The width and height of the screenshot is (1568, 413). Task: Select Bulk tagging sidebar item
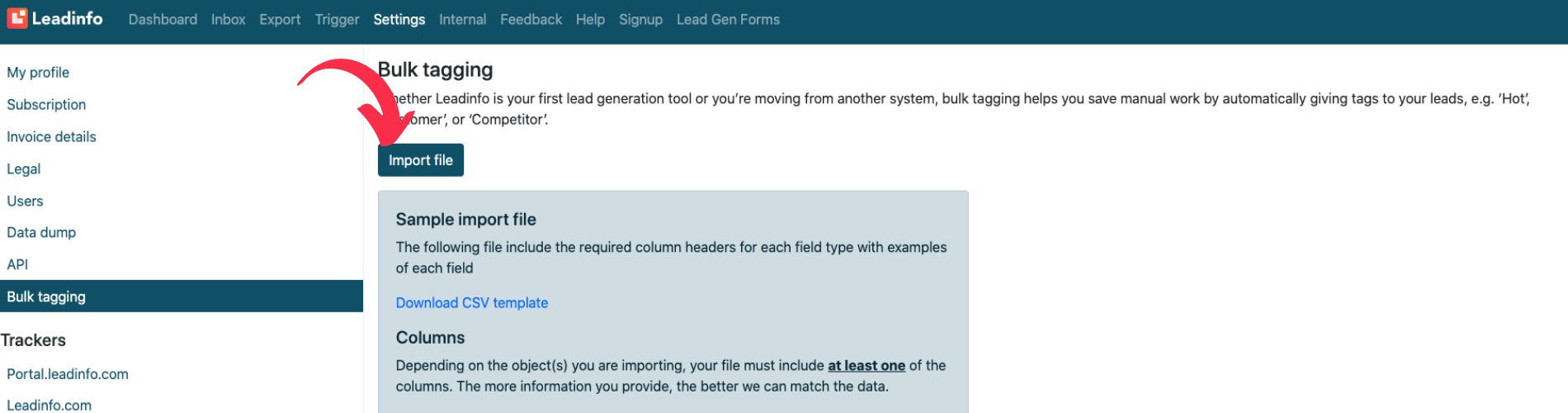click(182, 297)
